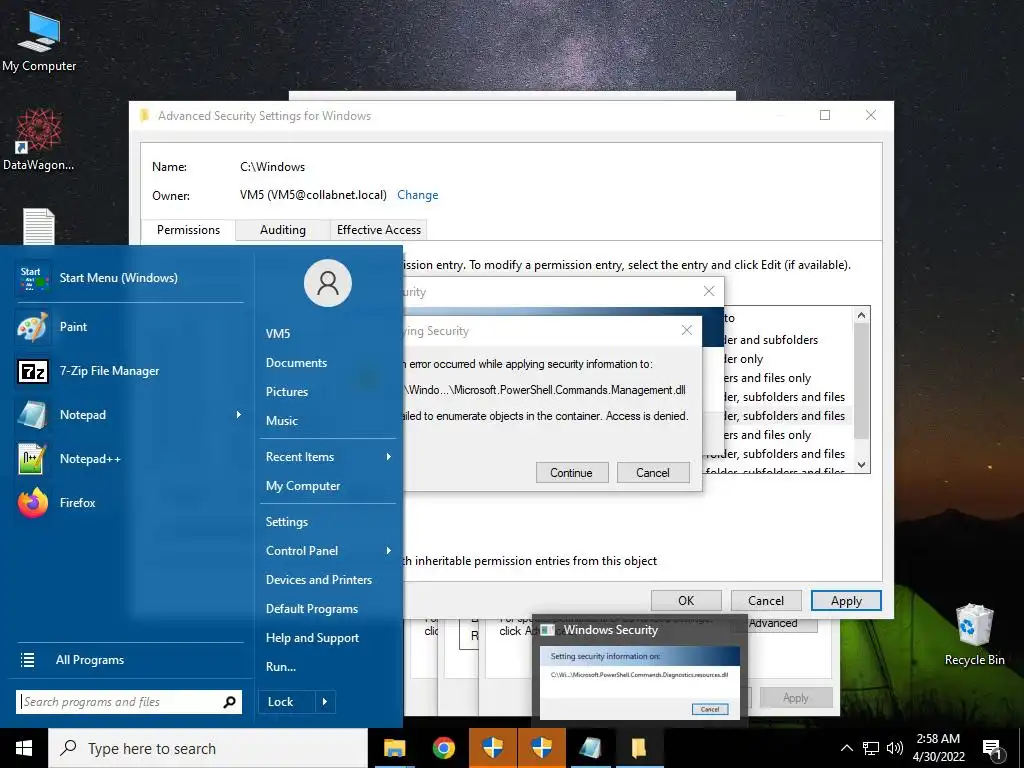Screen dimensions: 1024x768
Task: Click OK in Advanced Security Settings
Action: click(686, 601)
